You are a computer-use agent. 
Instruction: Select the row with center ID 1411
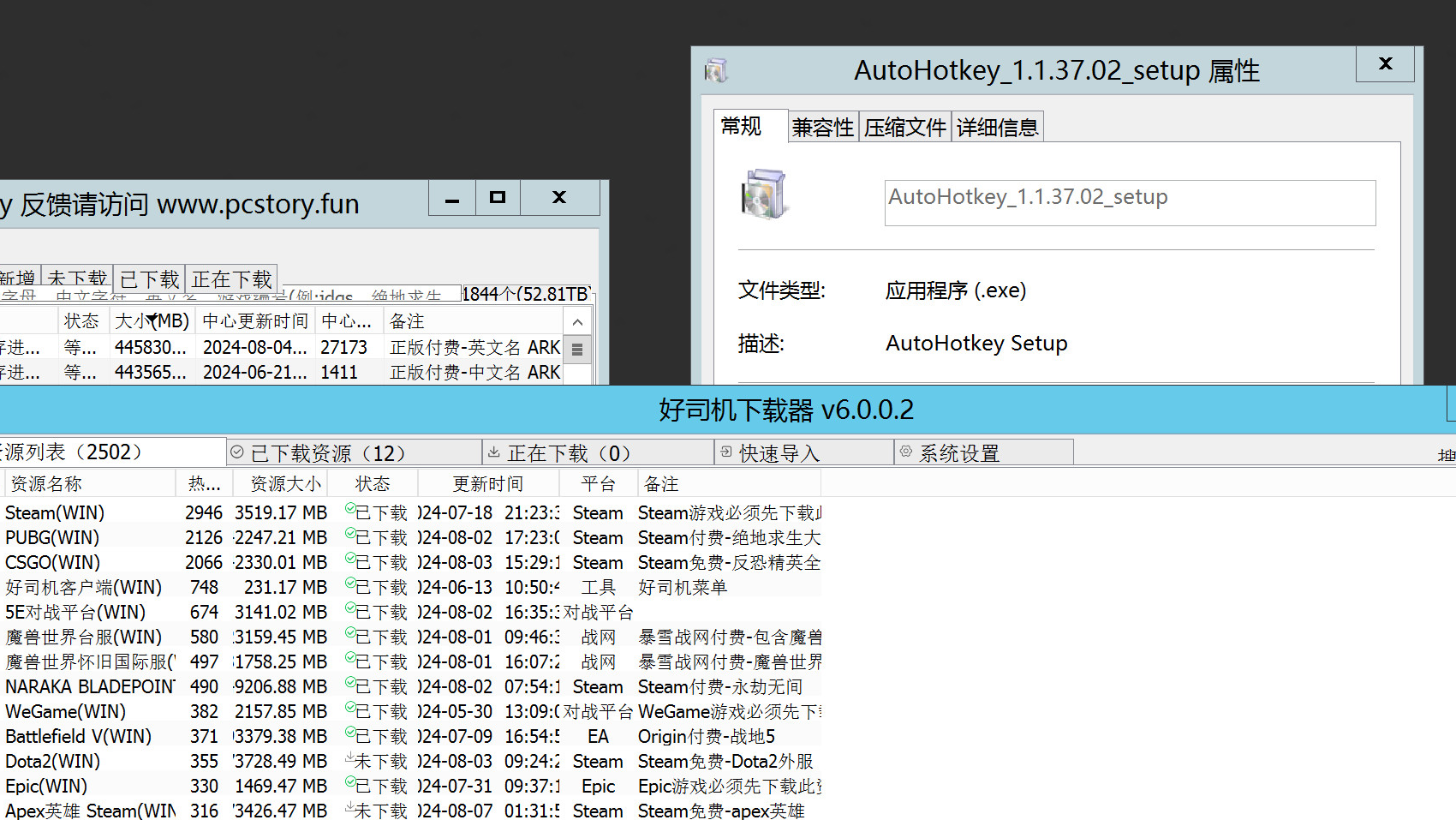(x=281, y=372)
